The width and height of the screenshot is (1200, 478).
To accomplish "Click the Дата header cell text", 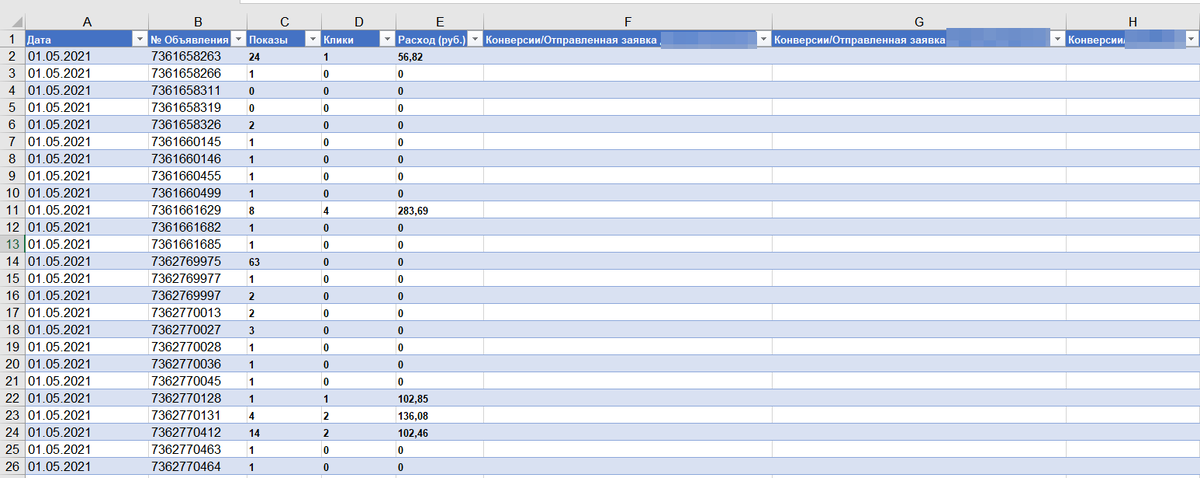I will pos(40,40).
